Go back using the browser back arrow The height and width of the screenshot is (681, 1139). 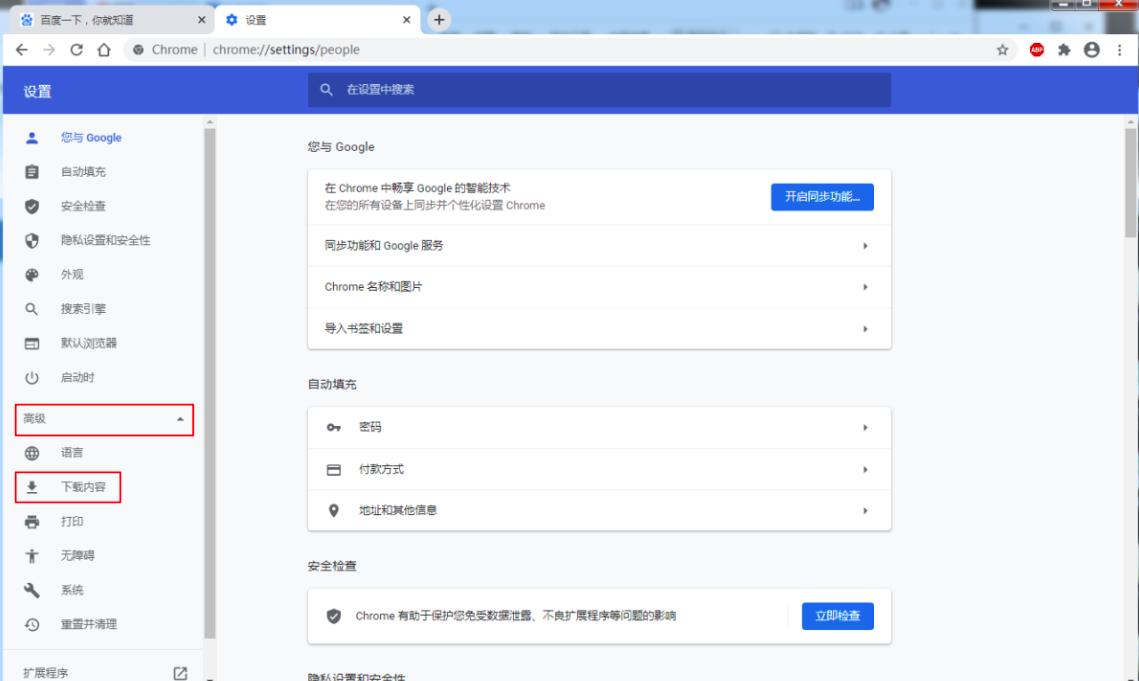pos(22,49)
